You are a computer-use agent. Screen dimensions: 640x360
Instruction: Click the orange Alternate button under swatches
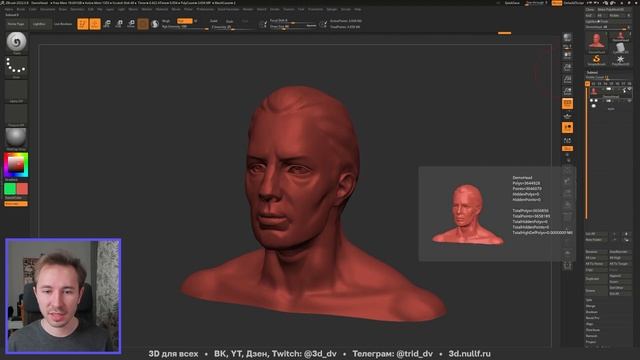(16, 204)
